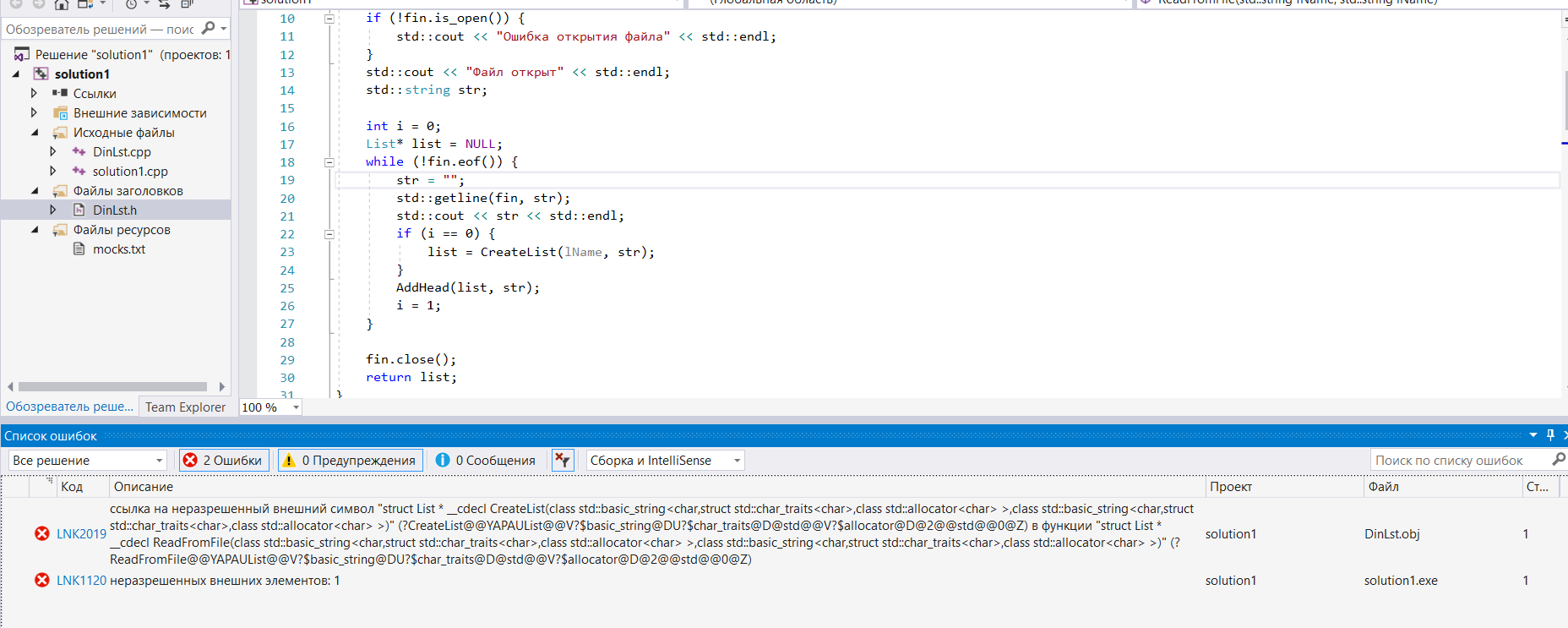The image size is (1568, 628).
Task: Open the 100 % zoom dropdown
Action: tap(296, 407)
